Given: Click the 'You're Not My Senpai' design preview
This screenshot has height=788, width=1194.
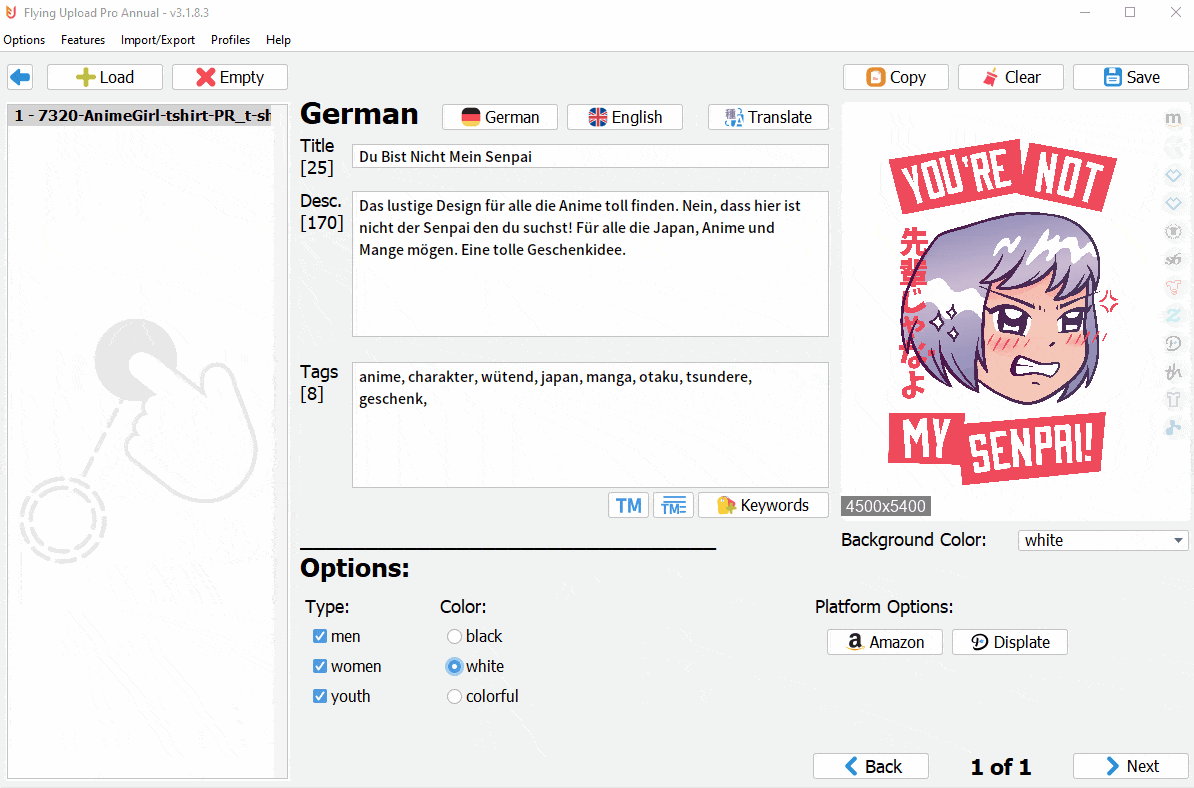Looking at the screenshot, I should tap(1002, 311).
